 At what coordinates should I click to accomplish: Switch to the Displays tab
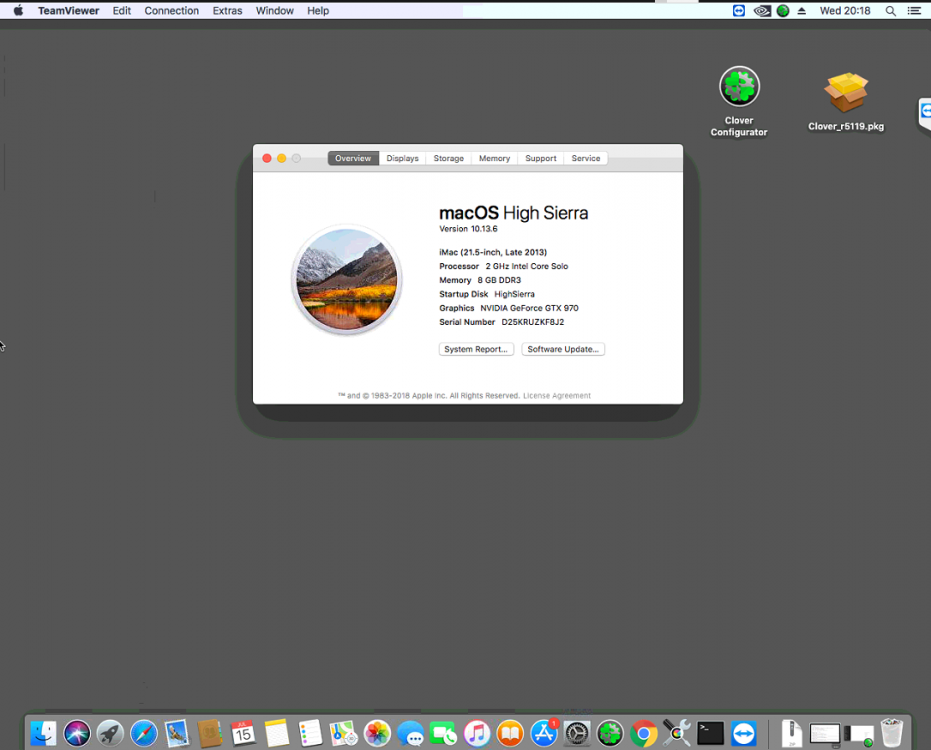point(403,159)
